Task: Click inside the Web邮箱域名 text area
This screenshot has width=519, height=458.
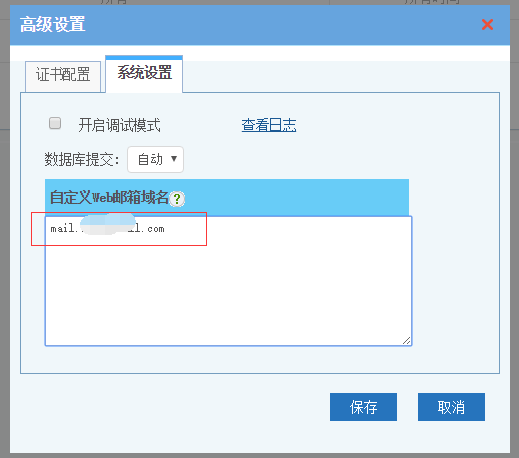Action: pyautogui.click(x=228, y=281)
